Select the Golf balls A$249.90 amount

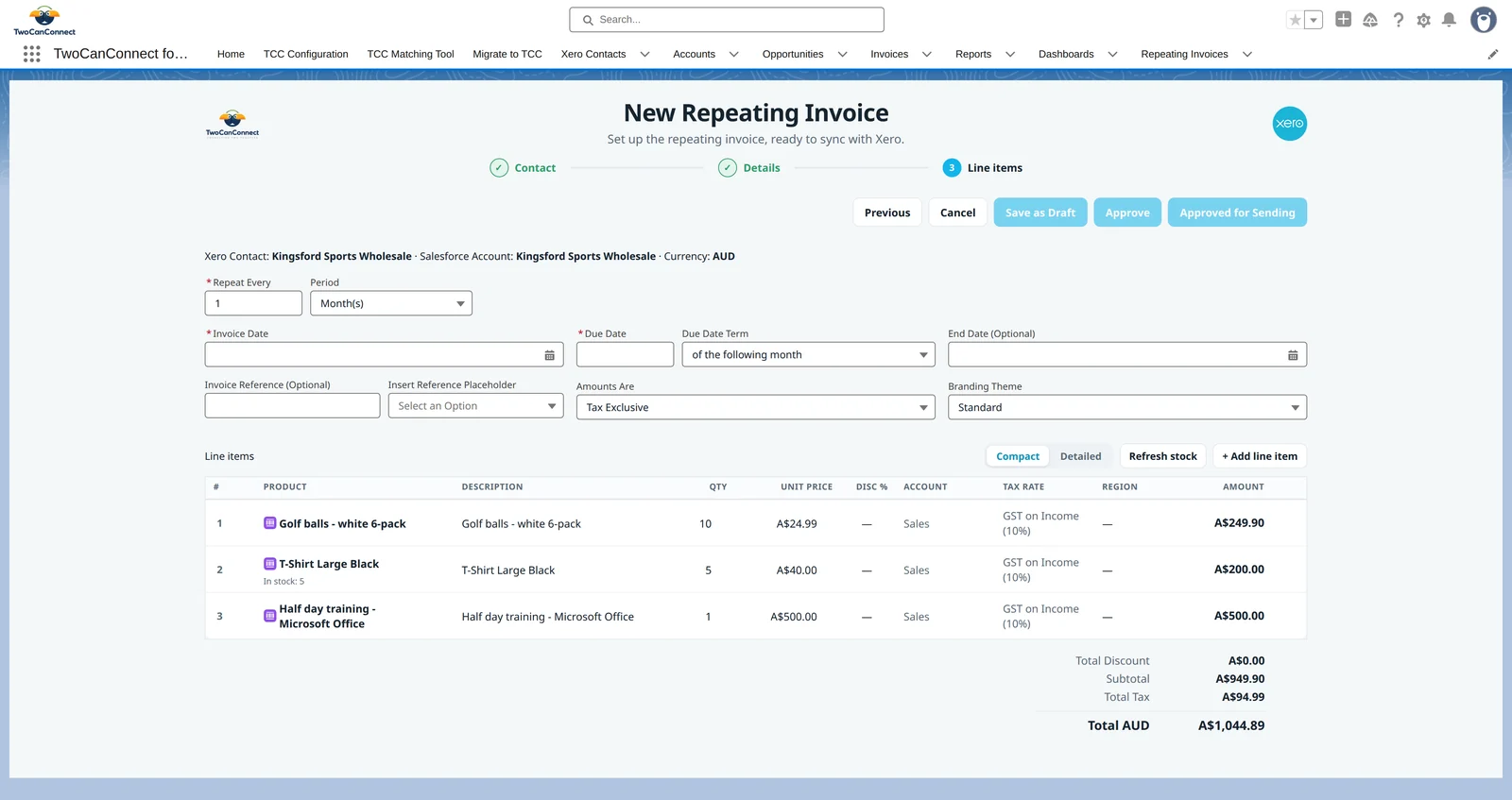click(1239, 523)
